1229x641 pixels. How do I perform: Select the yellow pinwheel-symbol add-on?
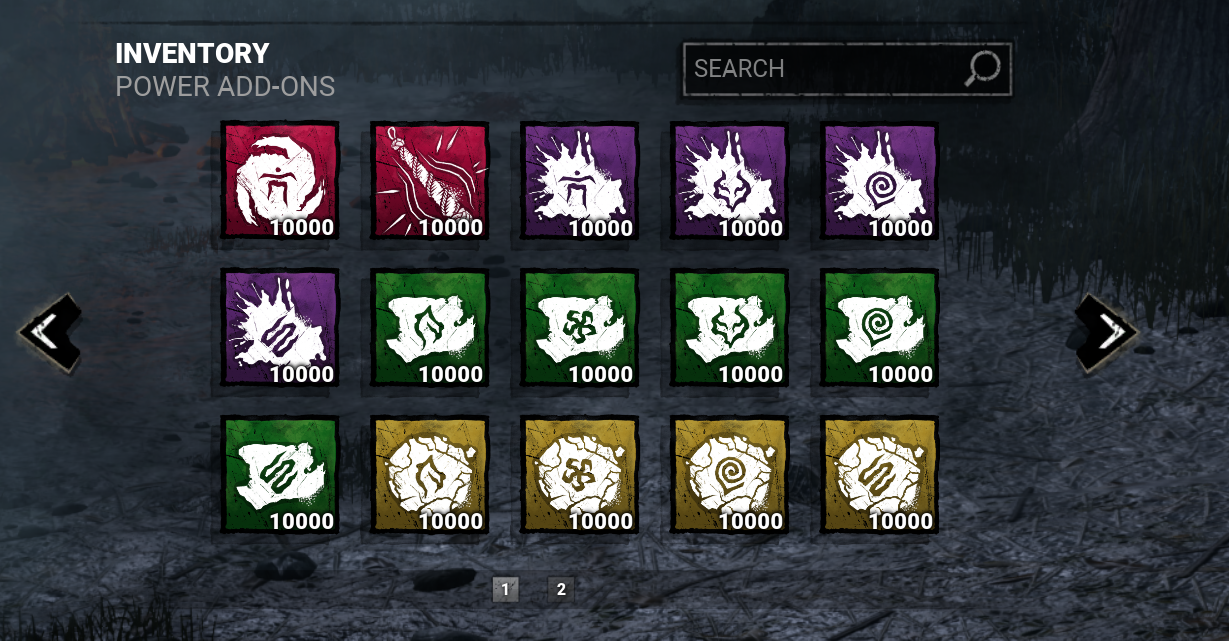click(580, 475)
